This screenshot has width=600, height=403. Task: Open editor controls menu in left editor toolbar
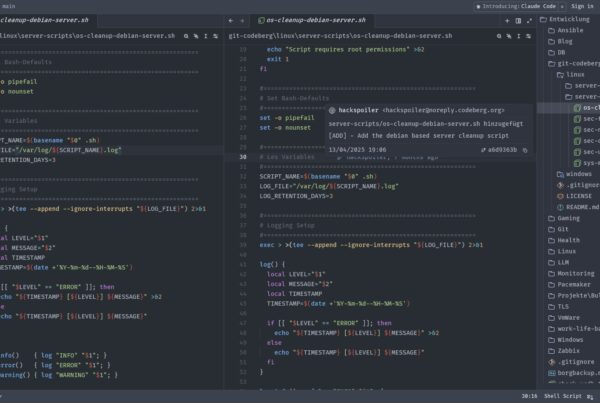click(215, 36)
